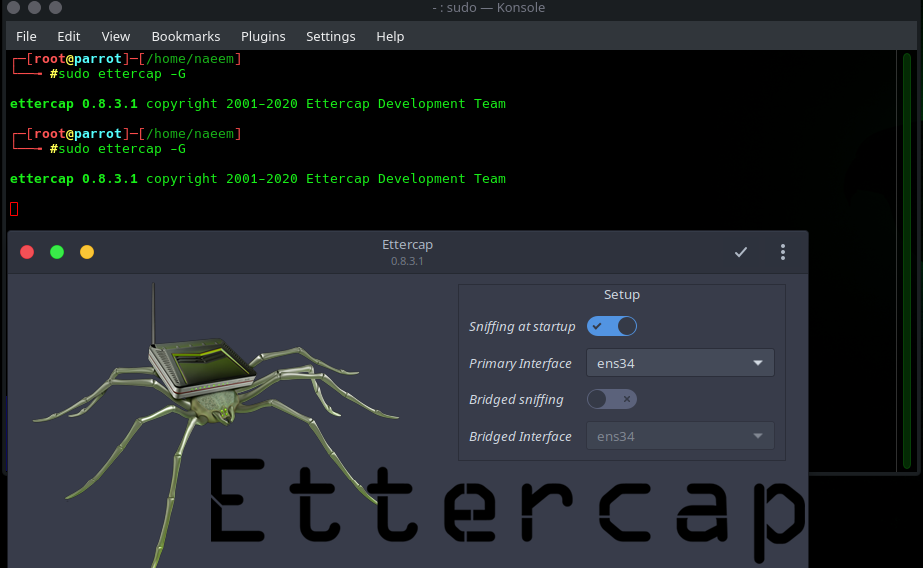The image size is (923, 568).
Task: Open the Konsole Settings menu
Action: click(x=331, y=36)
